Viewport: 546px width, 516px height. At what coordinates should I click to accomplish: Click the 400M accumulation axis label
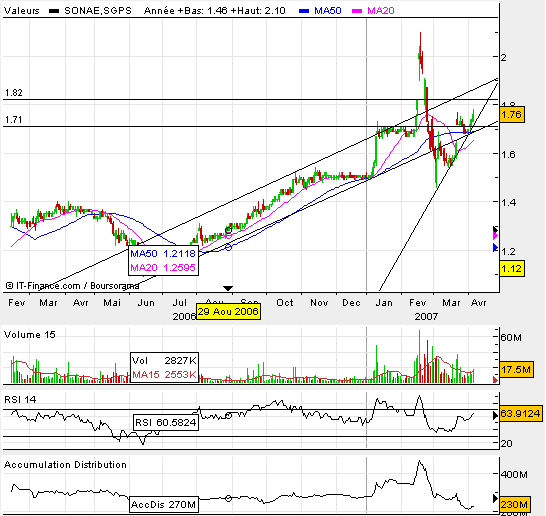click(x=514, y=475)
